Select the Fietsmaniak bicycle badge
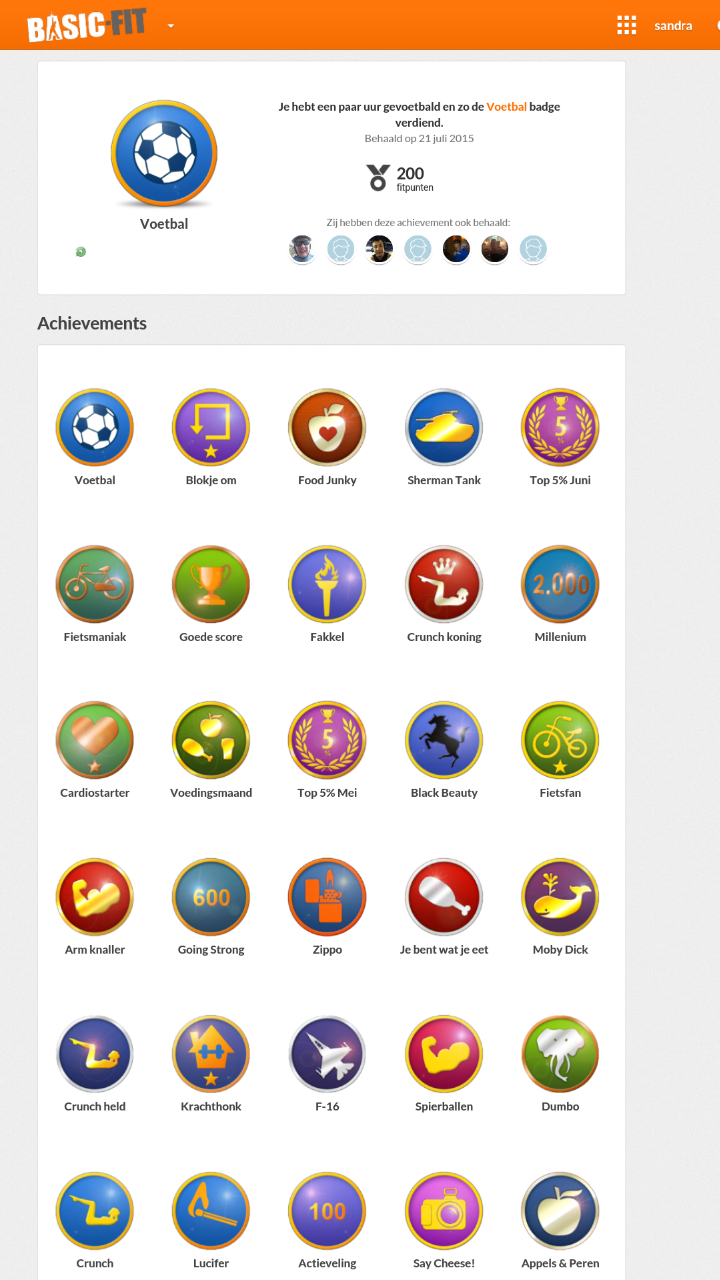Viewport: 720px width, 1280px height. point(95,584)
